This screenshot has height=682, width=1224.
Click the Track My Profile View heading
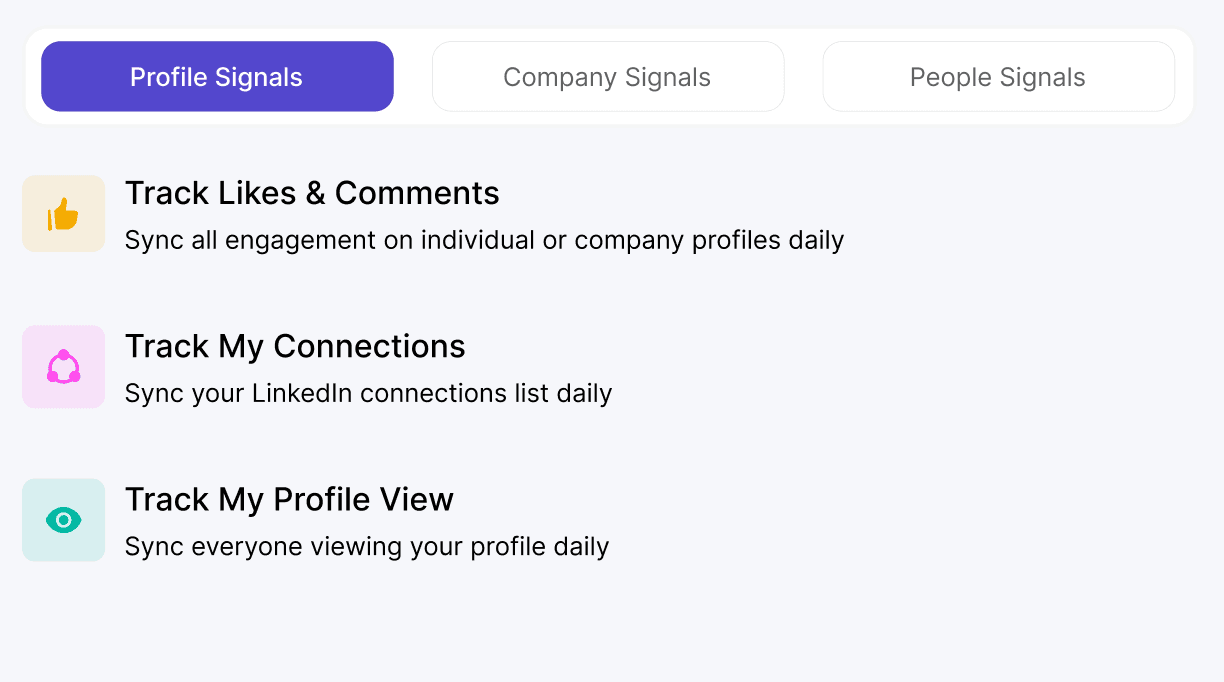pos(289,499)
